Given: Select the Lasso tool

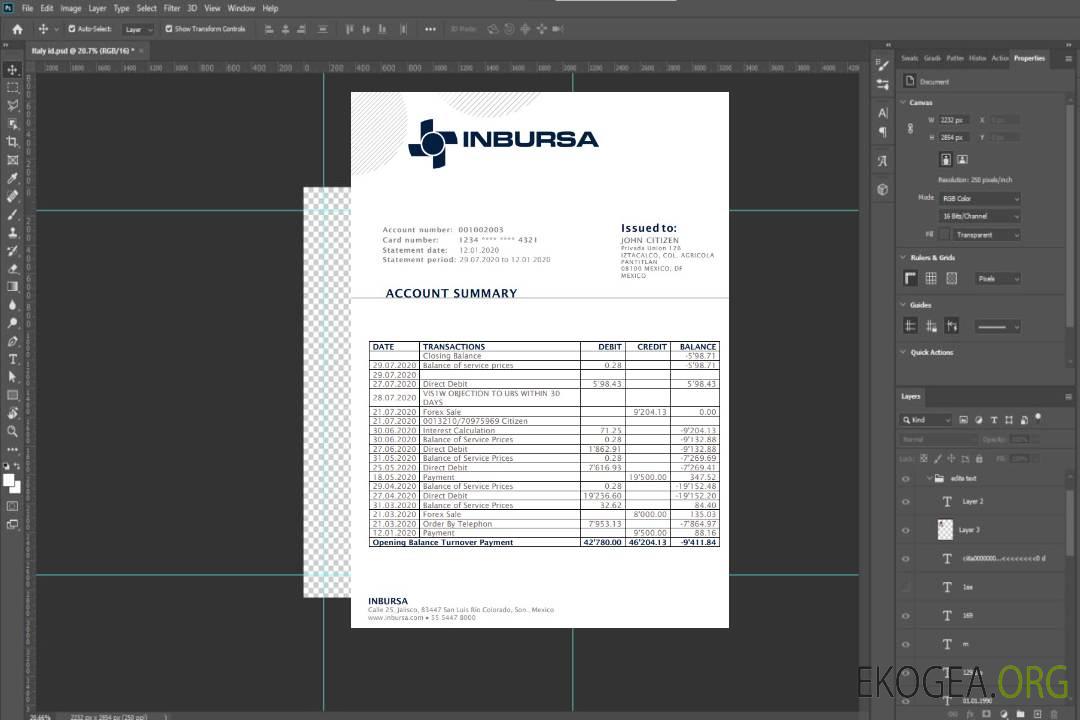Looking at the screenshot, I should click(12, 105).
